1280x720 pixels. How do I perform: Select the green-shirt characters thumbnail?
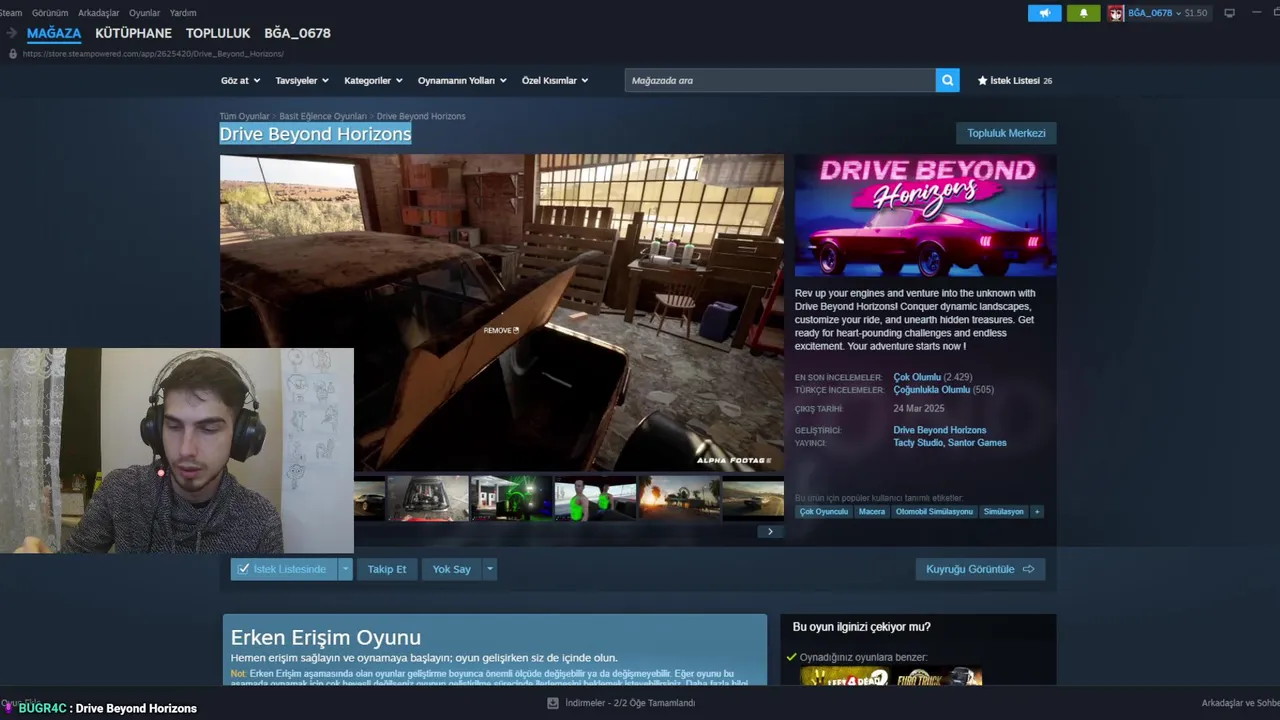595,498
